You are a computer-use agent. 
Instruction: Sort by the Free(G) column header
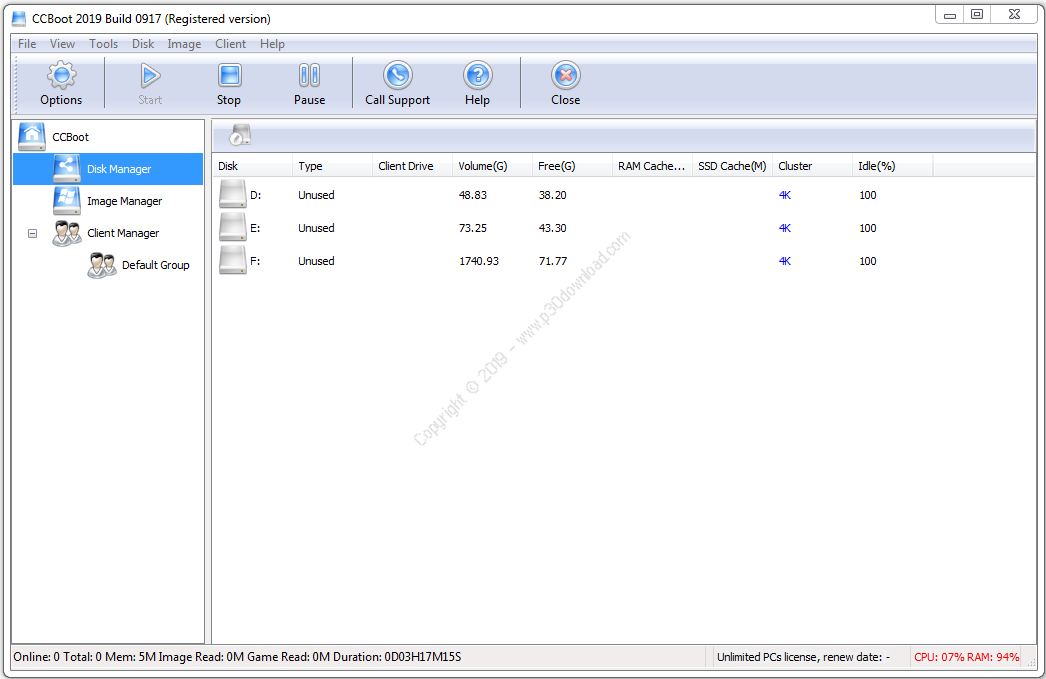tap(572, 166)
